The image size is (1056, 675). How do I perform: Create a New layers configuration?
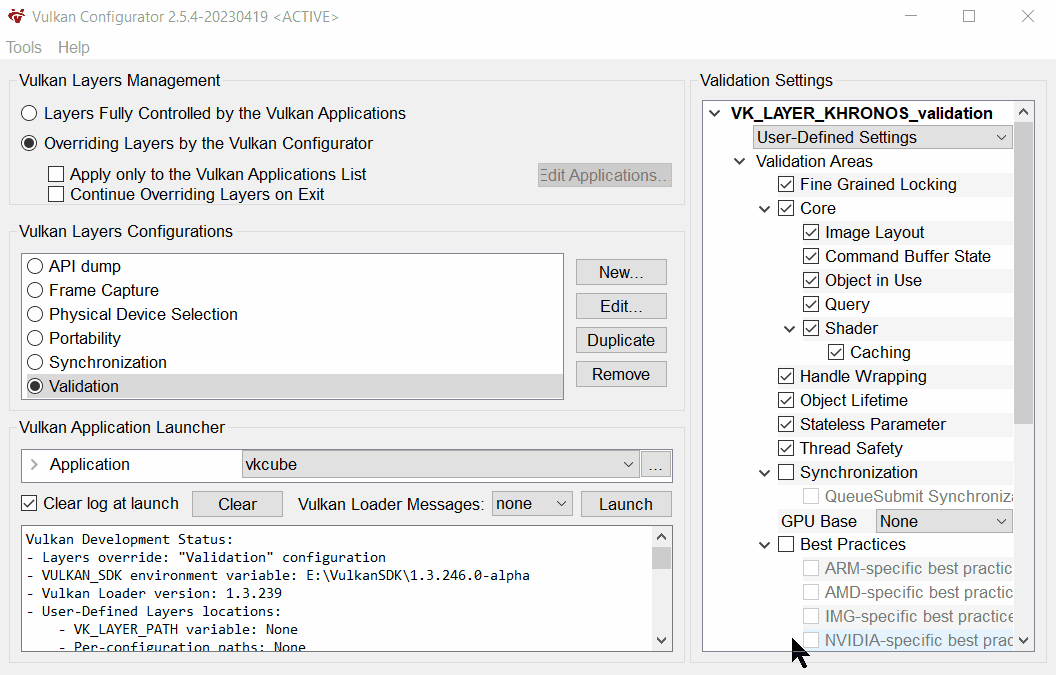pos(620,272)
